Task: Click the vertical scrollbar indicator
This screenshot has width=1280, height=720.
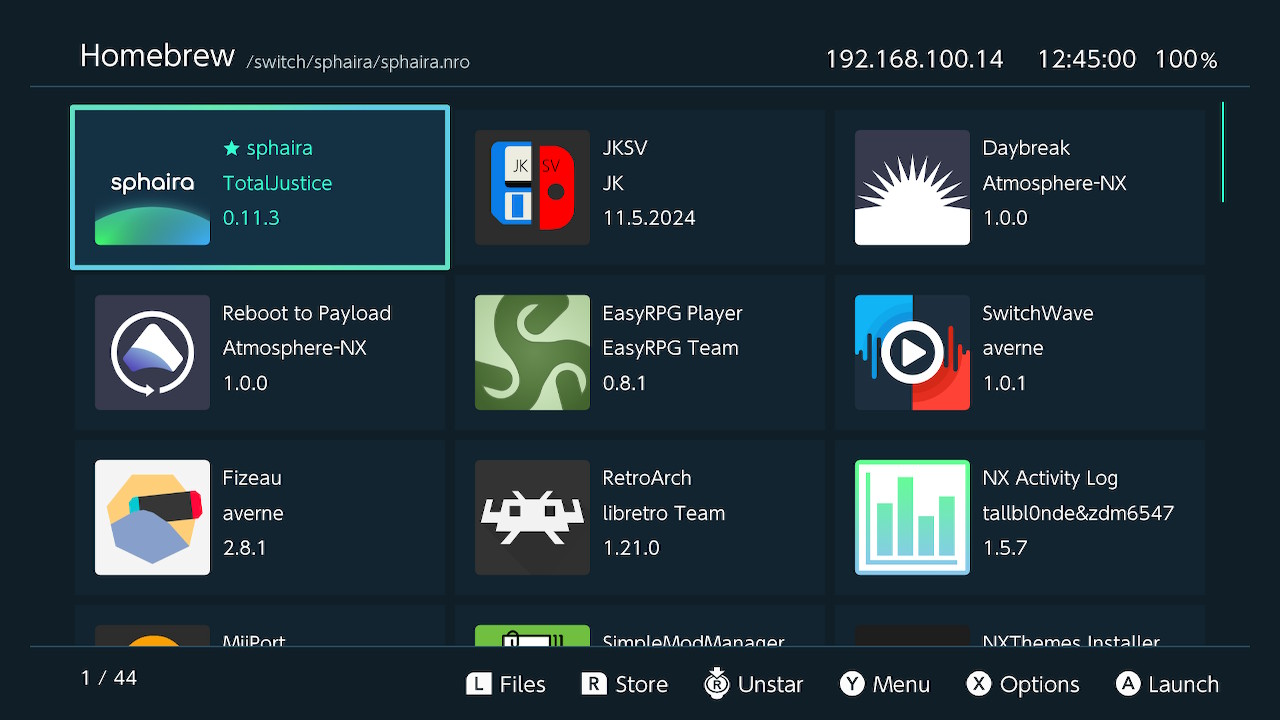Action: [x=1222, y=152]
